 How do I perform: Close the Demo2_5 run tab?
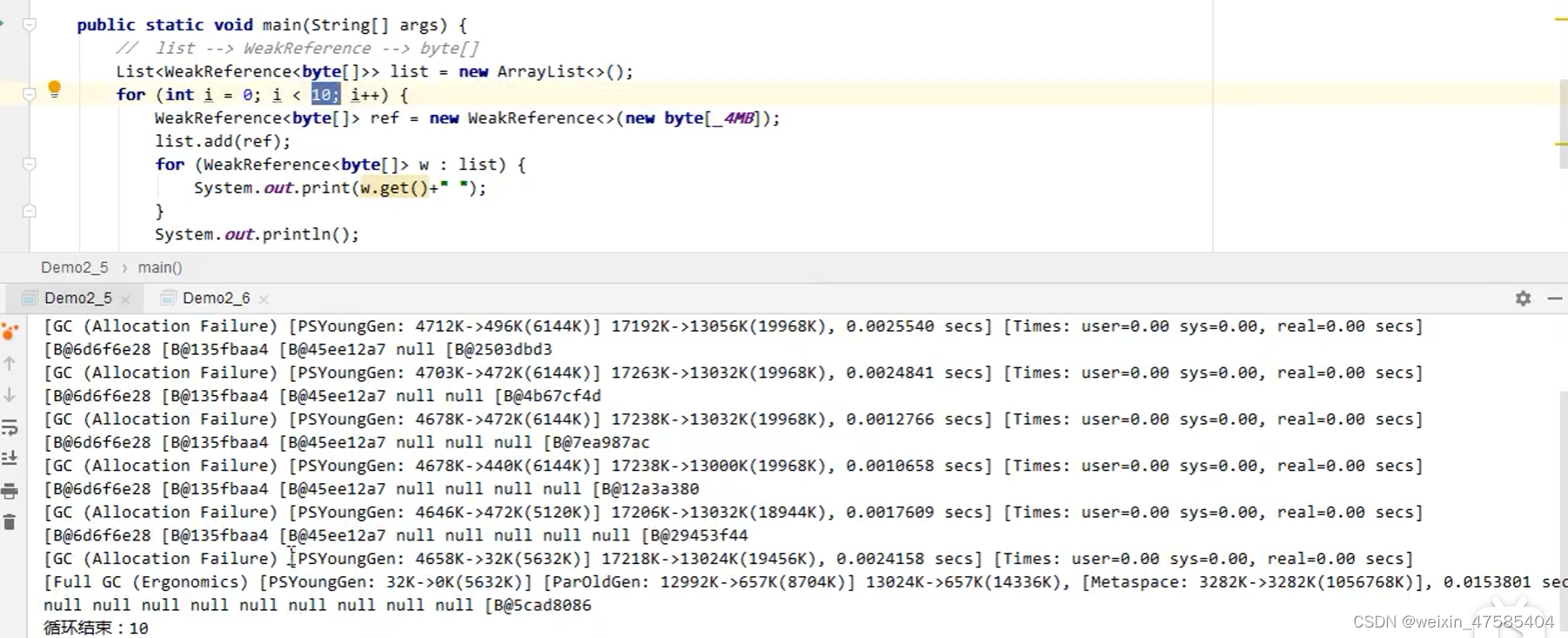click(x=126, y=299)
